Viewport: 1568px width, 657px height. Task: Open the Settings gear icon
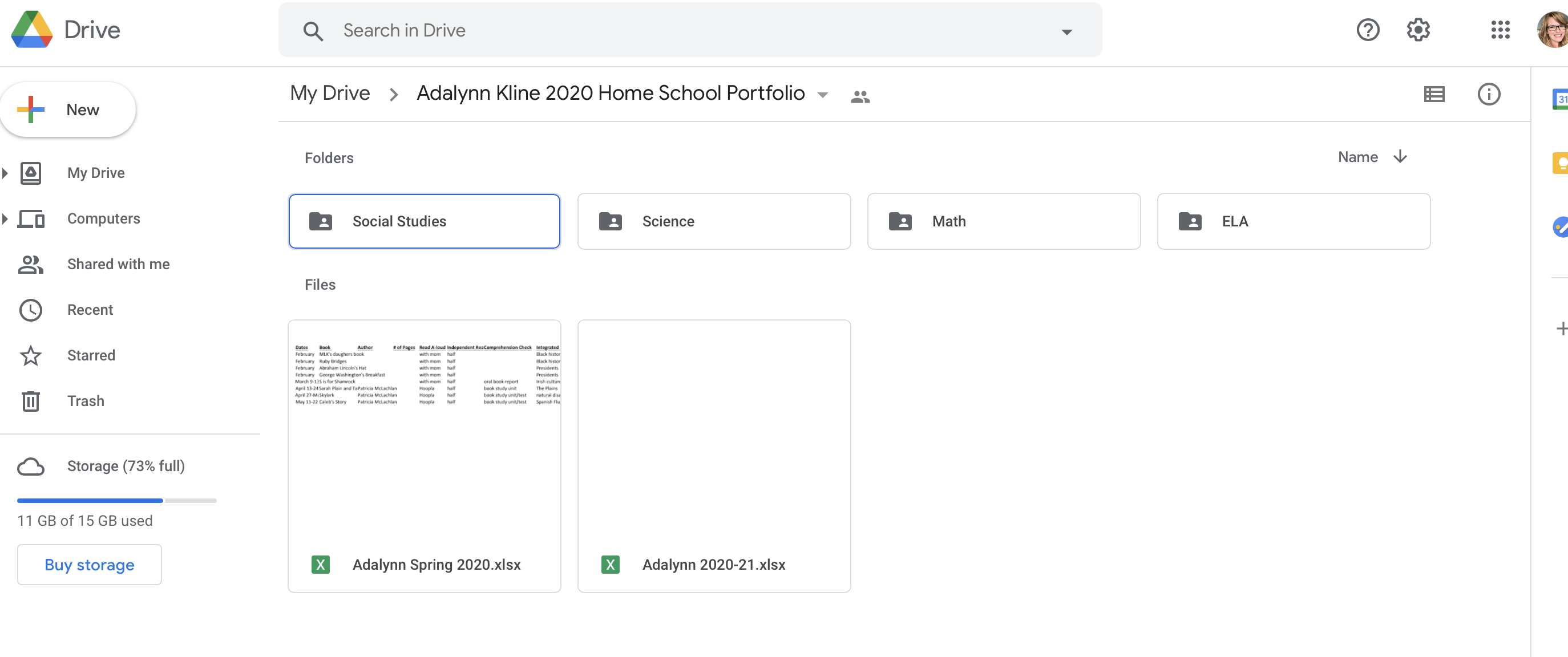[1418, 30]
